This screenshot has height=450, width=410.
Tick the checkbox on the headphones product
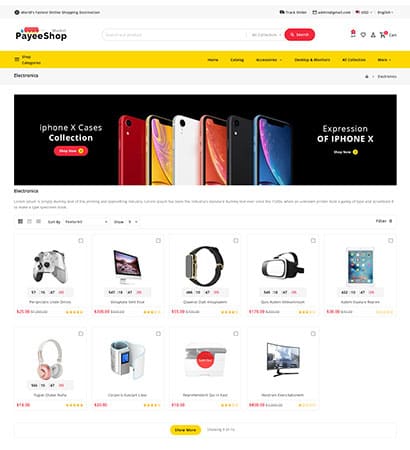(x=81, y=334)
